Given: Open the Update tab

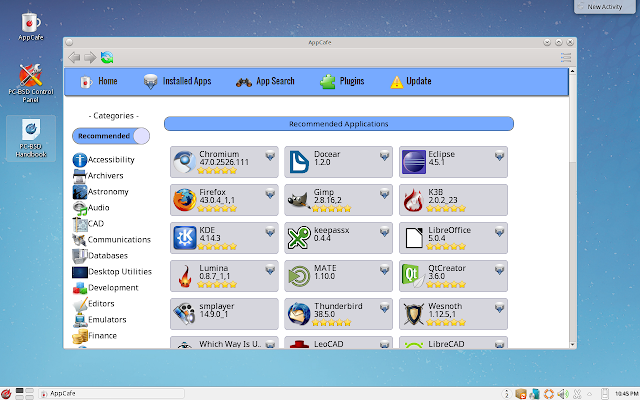Looking at the screenshot, I should (411, 81).
